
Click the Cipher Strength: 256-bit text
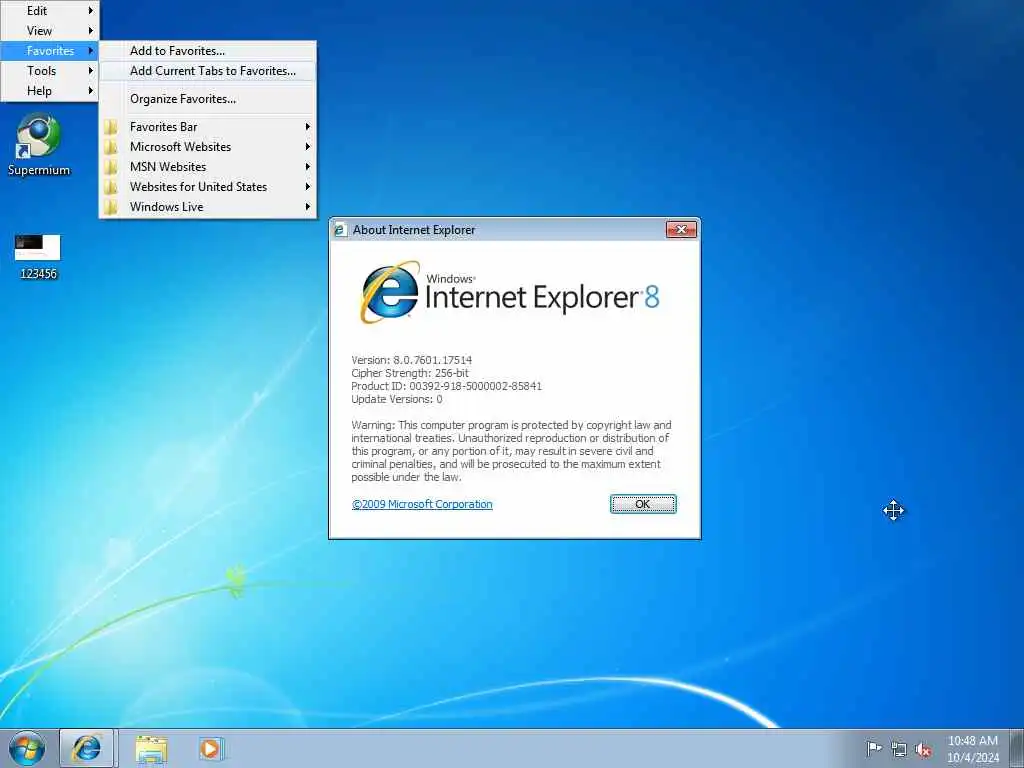[410, 373]
